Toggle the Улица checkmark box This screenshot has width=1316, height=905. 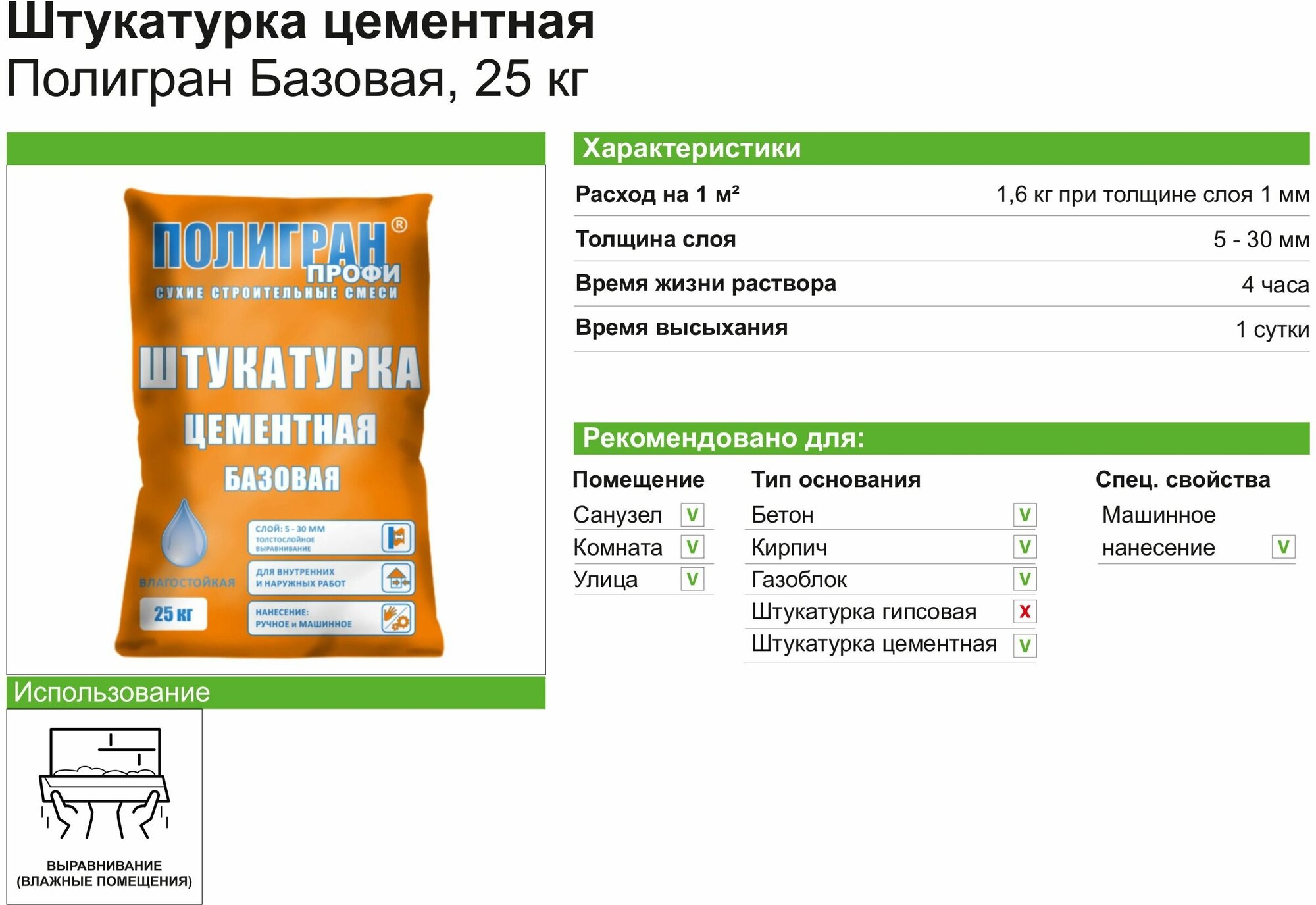[692, 579]
